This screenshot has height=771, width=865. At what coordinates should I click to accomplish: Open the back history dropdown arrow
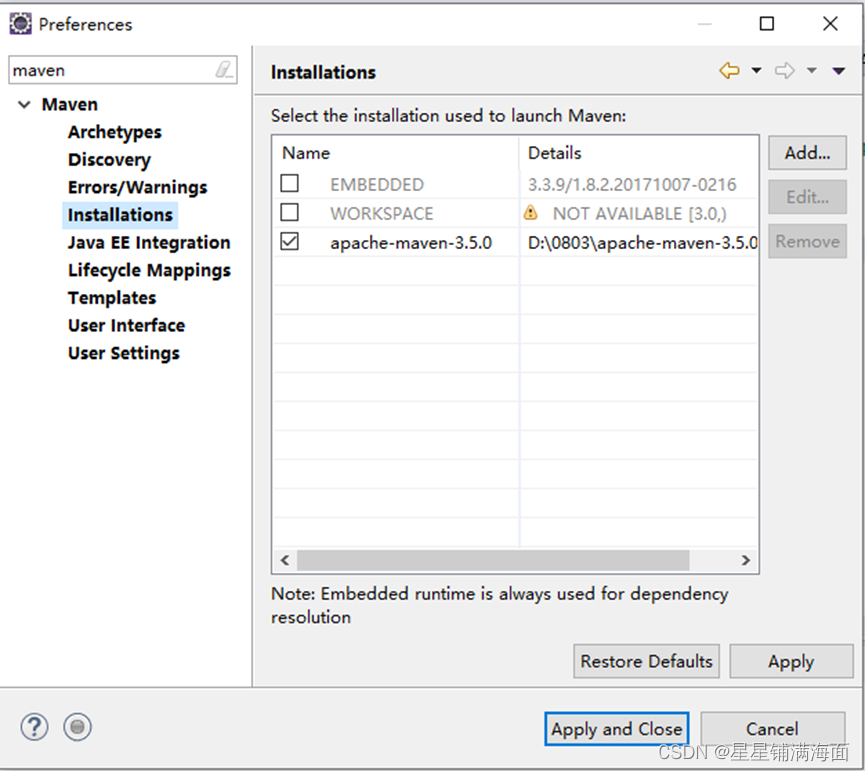click(756, 71)
